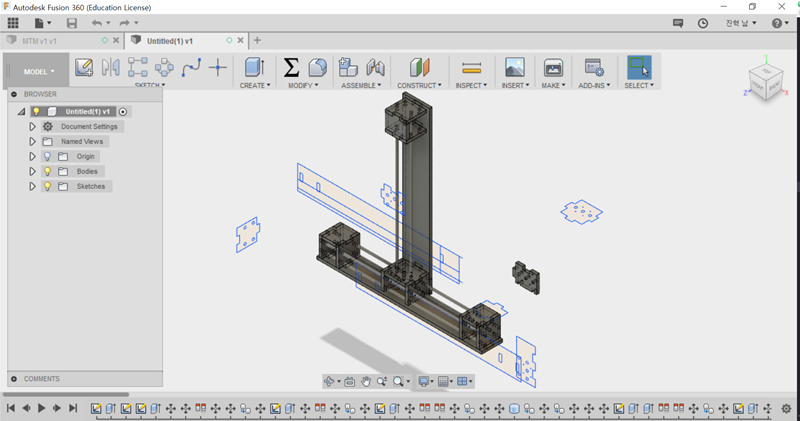Screen dimensions: 800x421
Task: Click the construction plane icon
Action: 419,67
